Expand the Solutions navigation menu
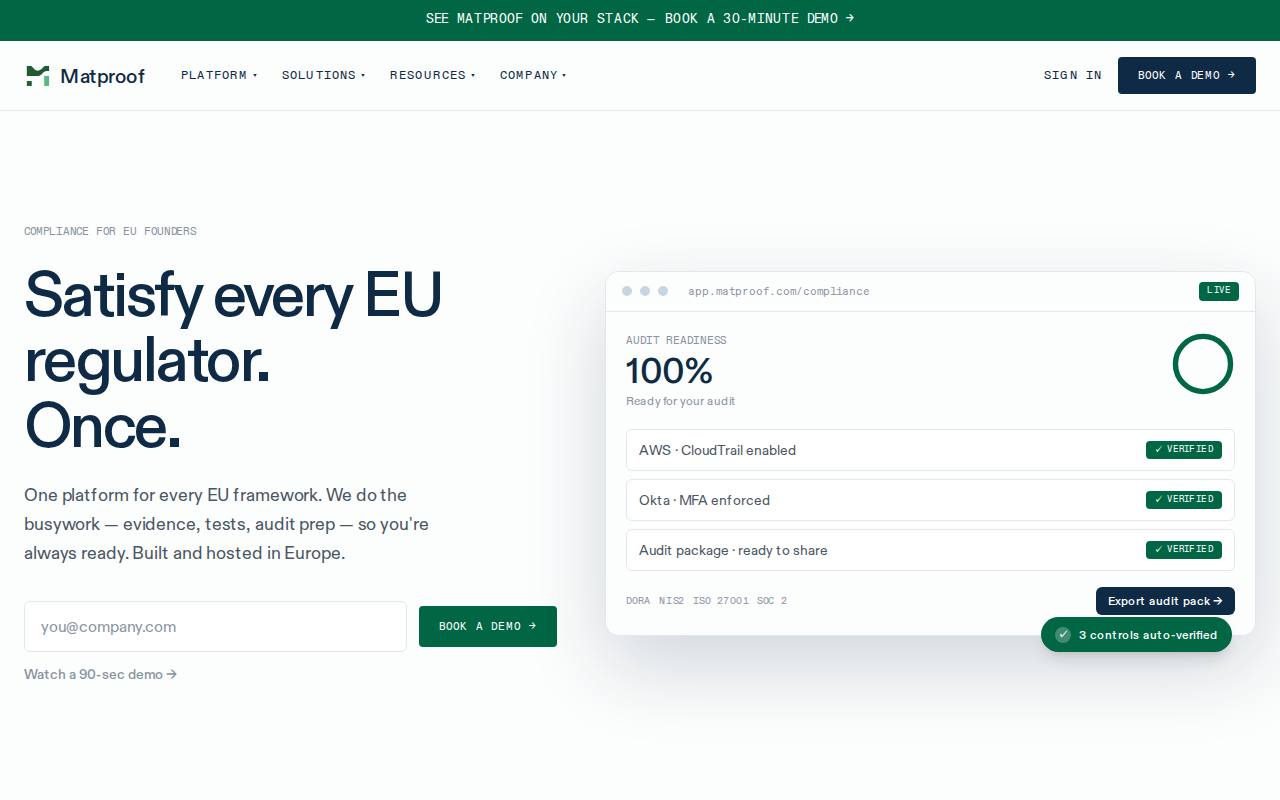The image size is (1280, 800). point(323,75)
